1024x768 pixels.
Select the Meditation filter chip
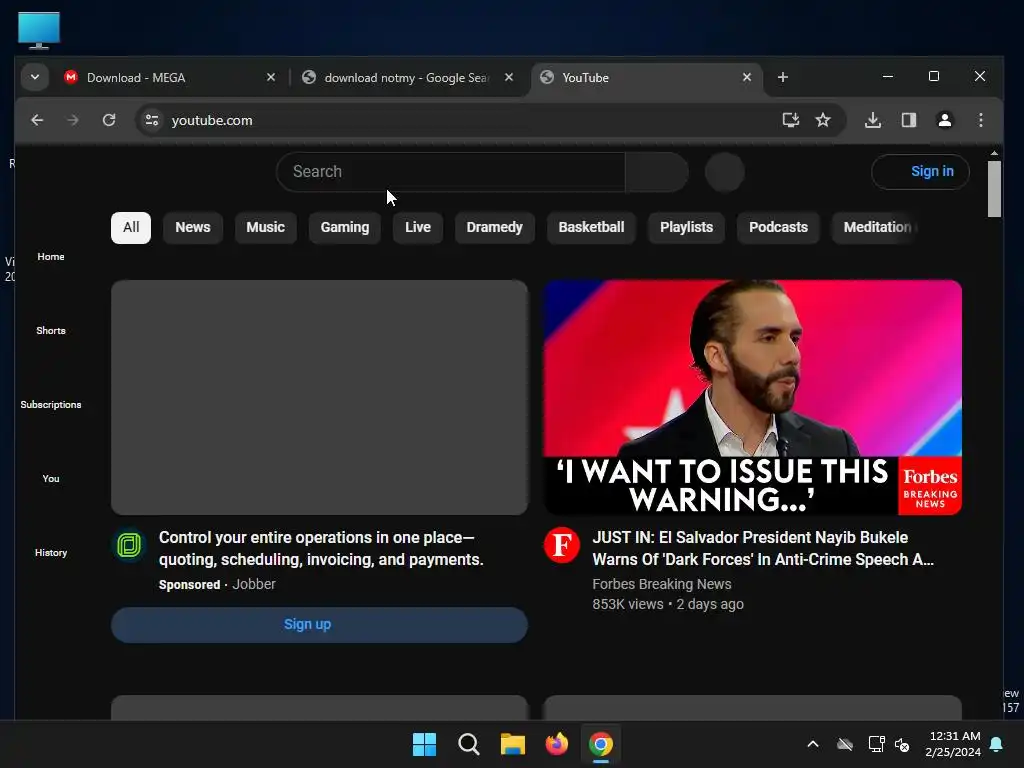point(876,227)
